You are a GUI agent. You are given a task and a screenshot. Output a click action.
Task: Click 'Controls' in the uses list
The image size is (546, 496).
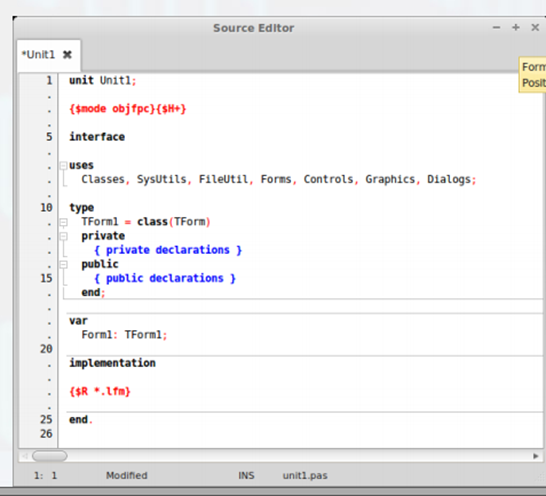point(328,179)
